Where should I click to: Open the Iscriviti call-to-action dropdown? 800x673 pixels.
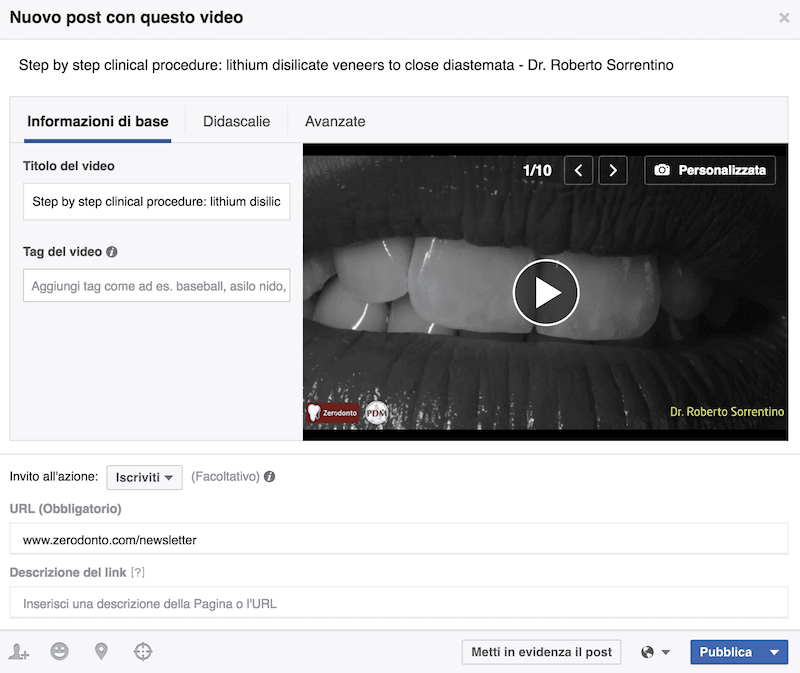pos(144,478)
